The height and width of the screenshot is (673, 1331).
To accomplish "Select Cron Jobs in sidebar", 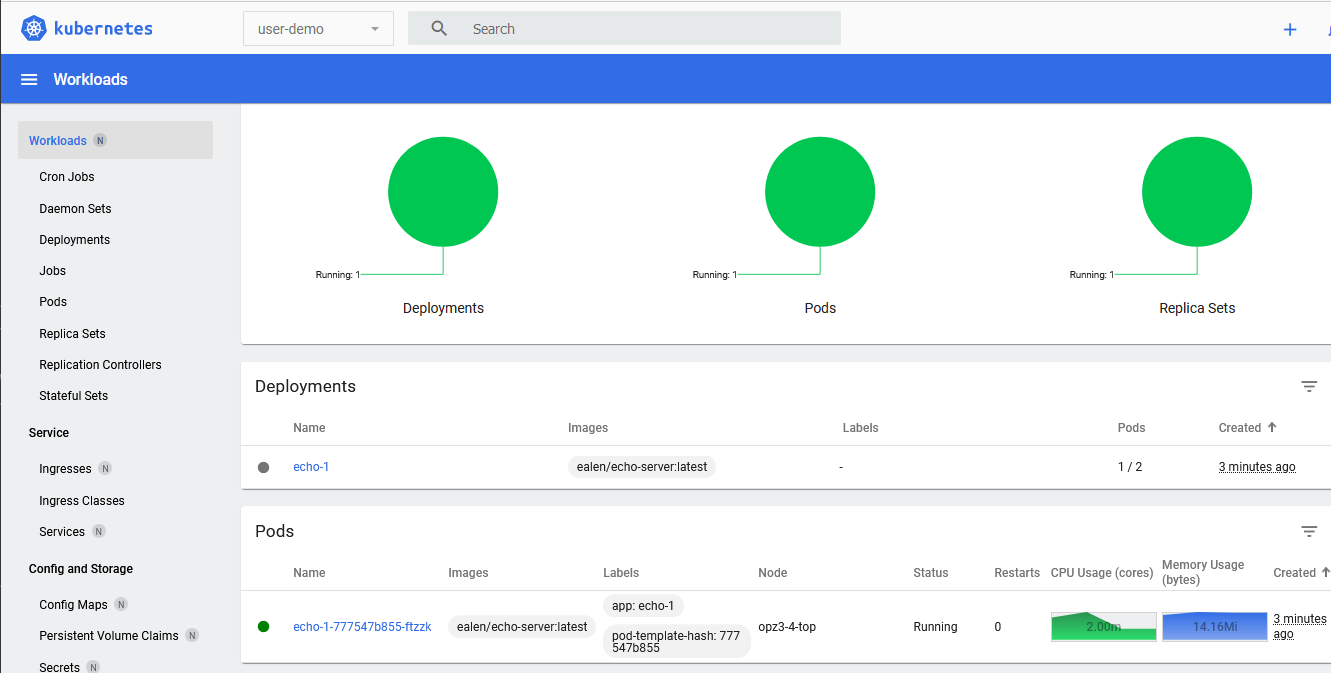I will (x=67, y=177).
